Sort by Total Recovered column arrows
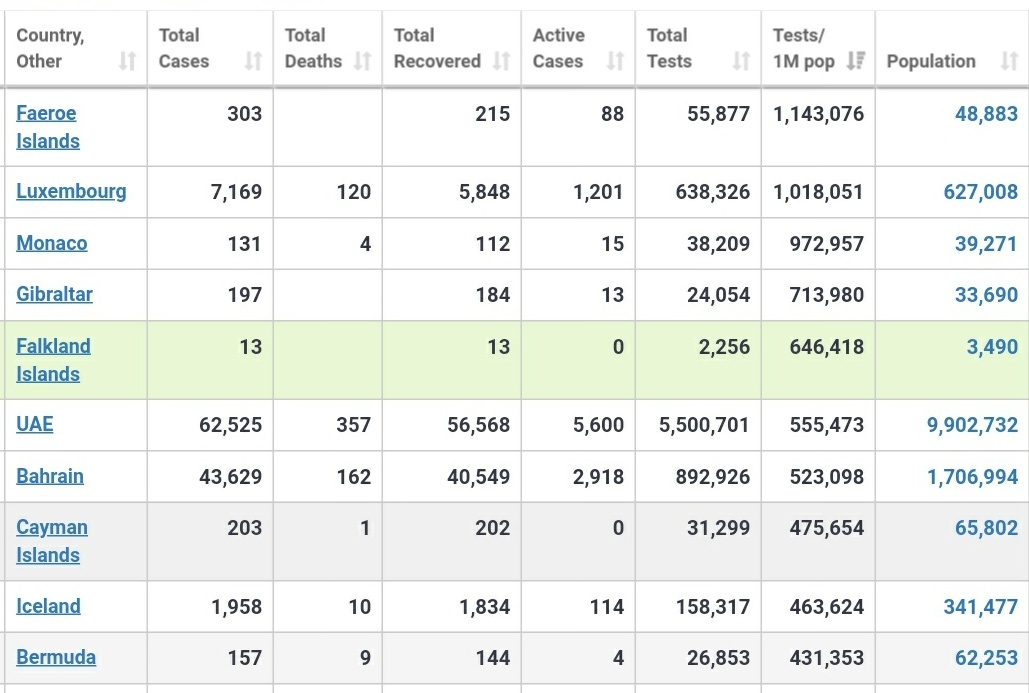This screenshot has width=1029, height=693. point(501,61)
